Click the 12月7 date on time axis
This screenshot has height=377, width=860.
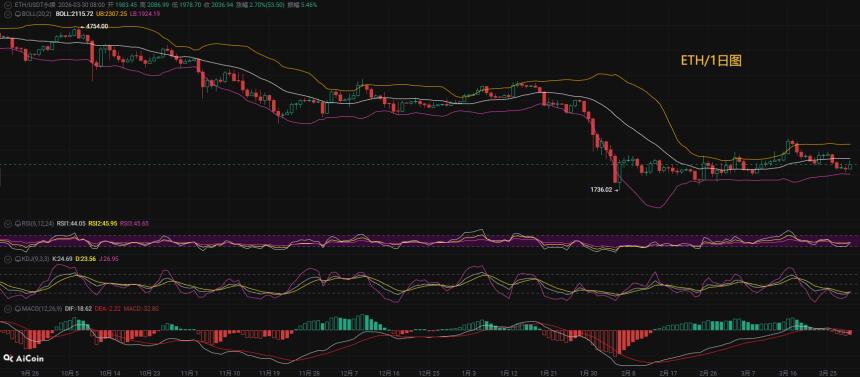point(350,373)
